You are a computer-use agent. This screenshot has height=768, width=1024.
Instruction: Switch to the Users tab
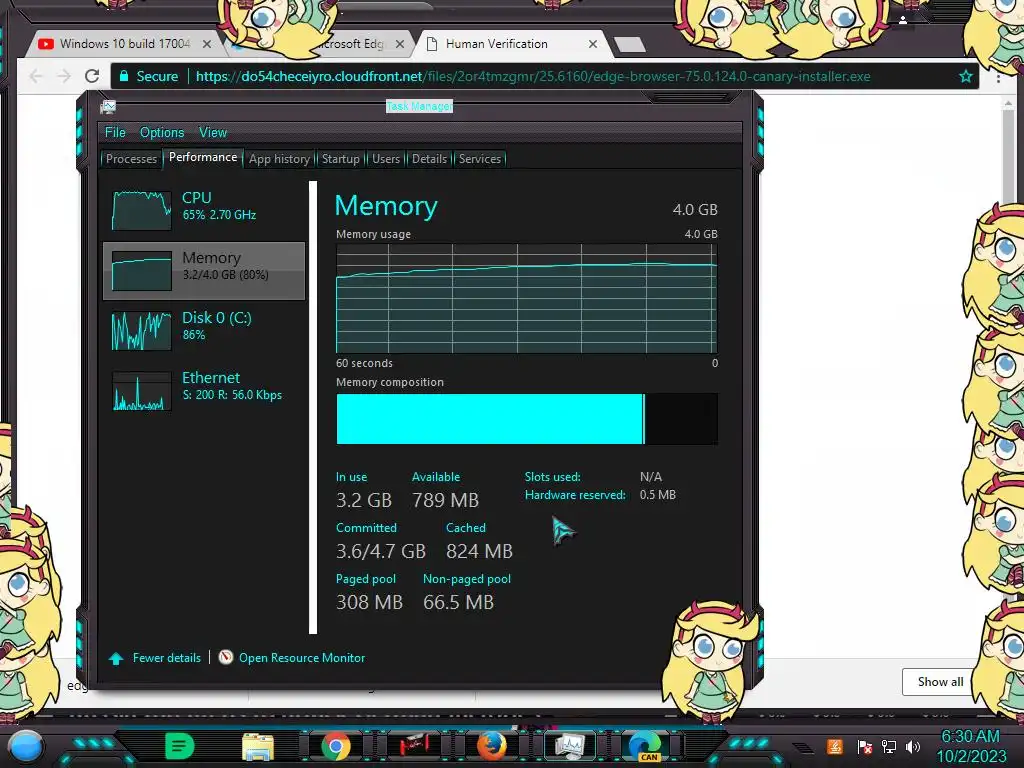point(386,159)
